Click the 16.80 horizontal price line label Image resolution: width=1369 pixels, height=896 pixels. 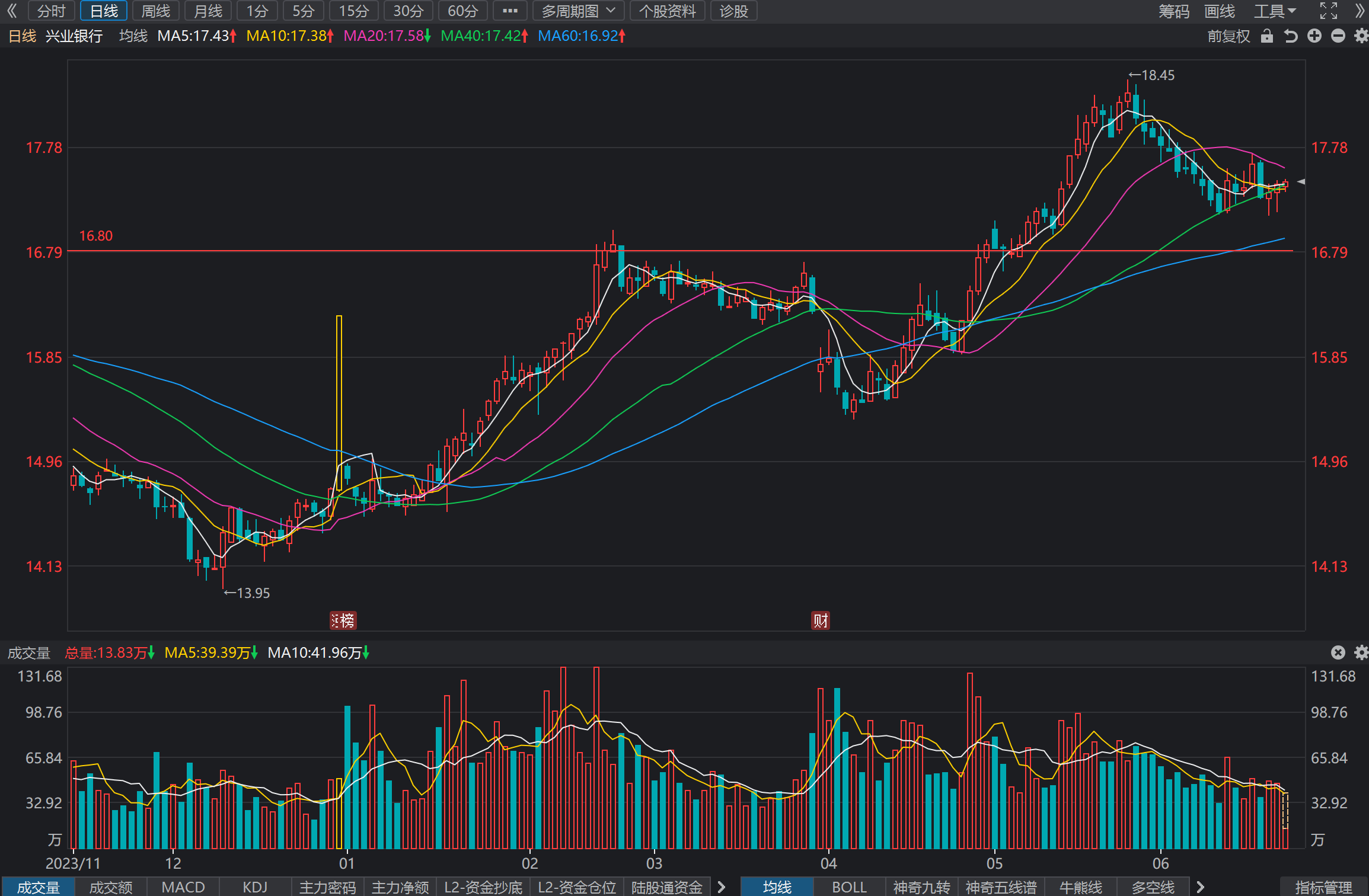point(96,236)
